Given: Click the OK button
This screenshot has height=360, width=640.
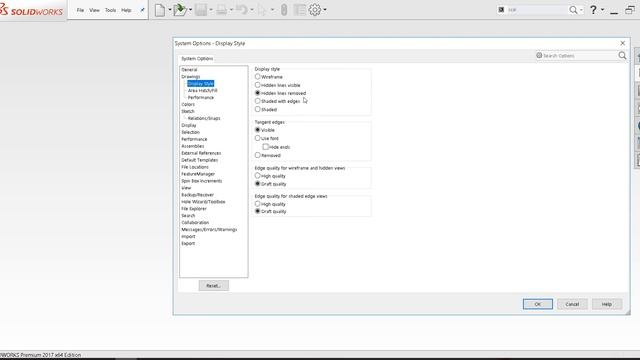Looking at the screenshot, I should 538,304.
